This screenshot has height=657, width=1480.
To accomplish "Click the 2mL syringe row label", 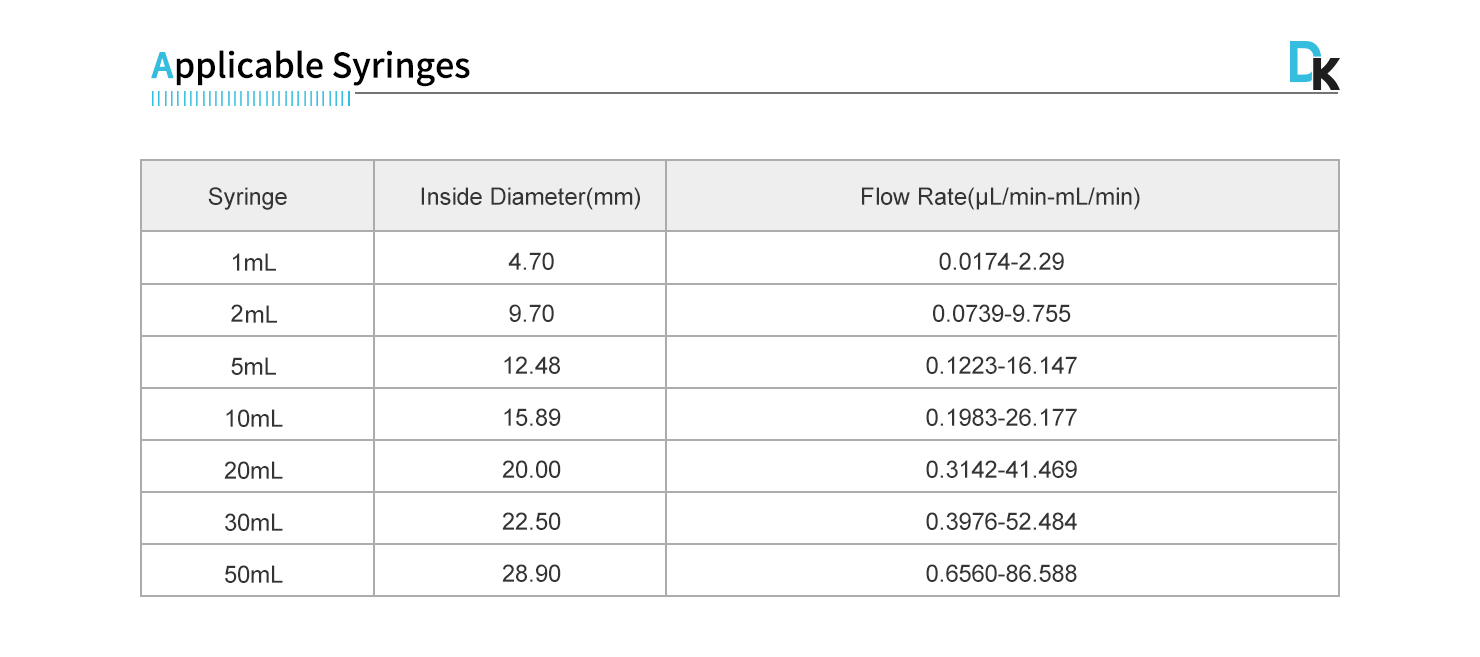I will click(x=254, y=315).
